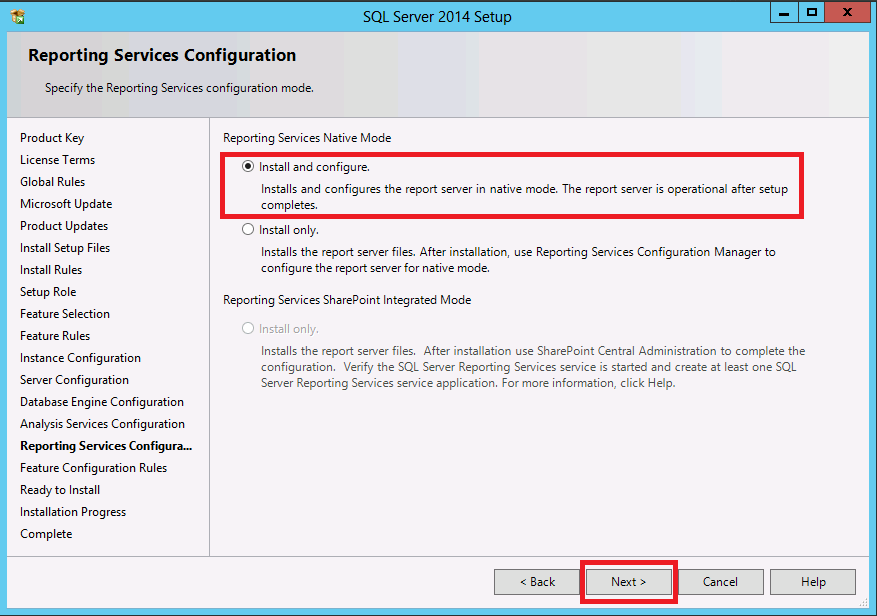Viewport: 877px width, 616px height.
Task: Open Help for this setup page
Action: tap(813, 582)
